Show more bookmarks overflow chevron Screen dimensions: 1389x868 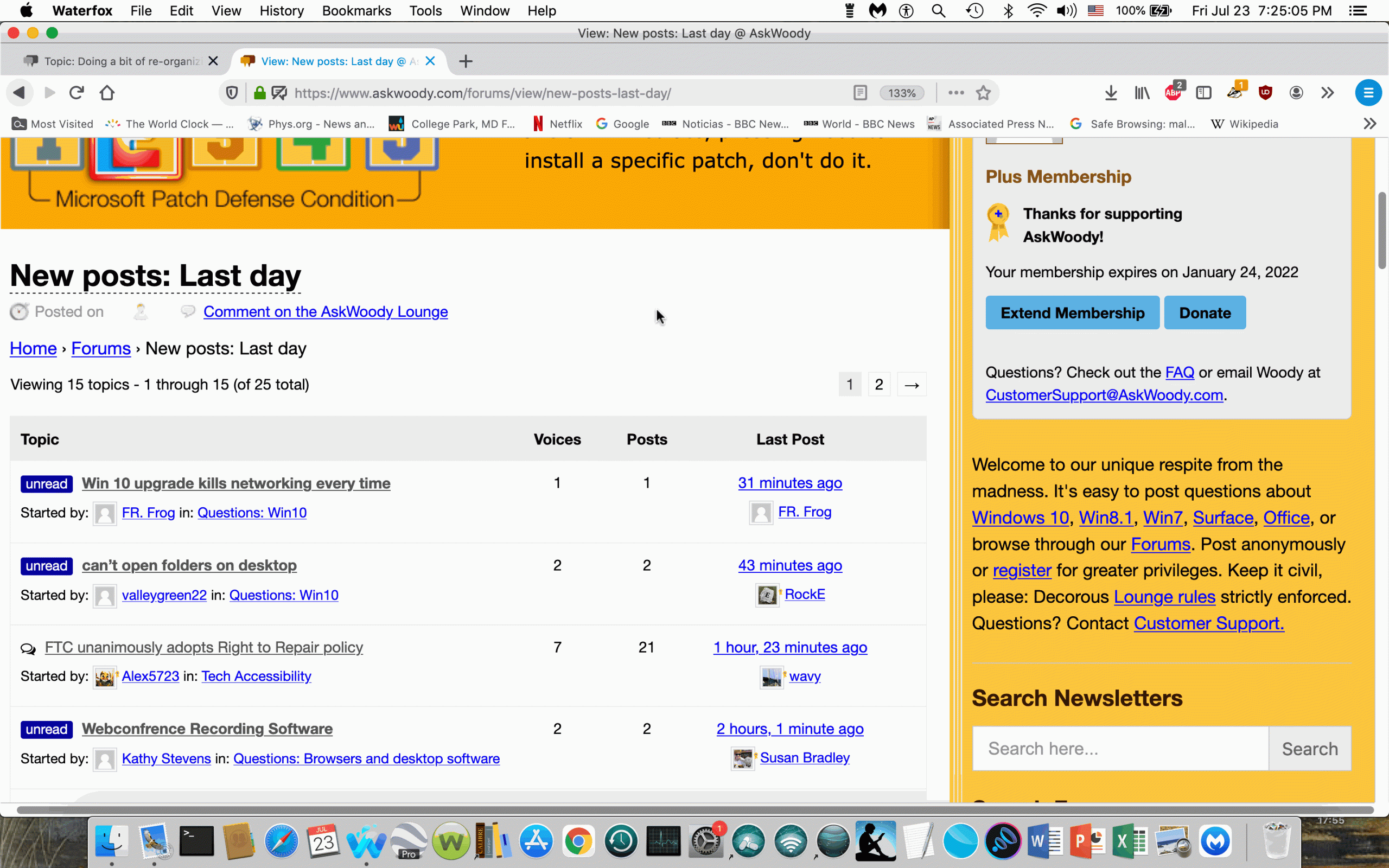(1370, 124)
